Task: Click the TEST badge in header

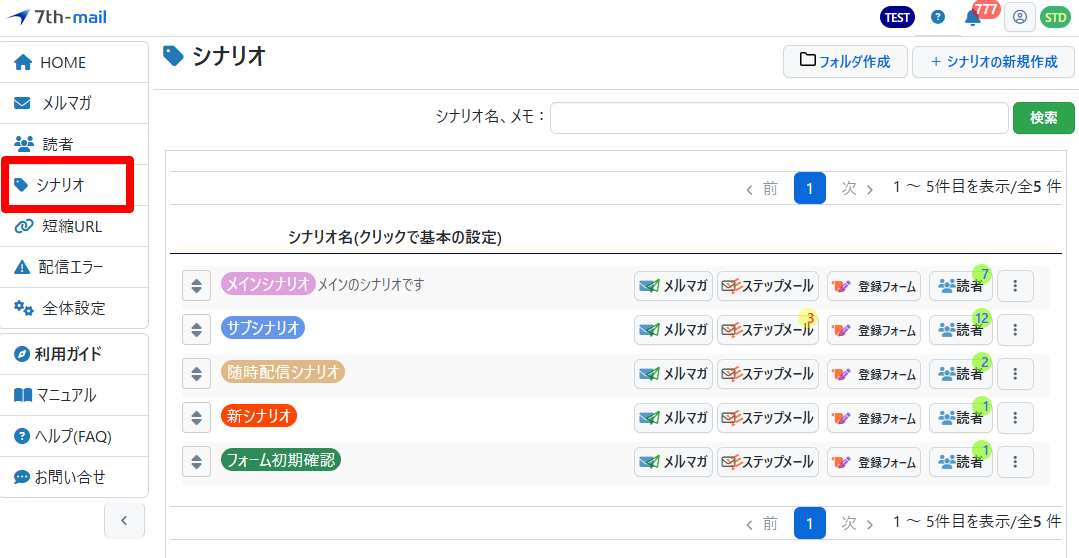Action: click(897, 17)
